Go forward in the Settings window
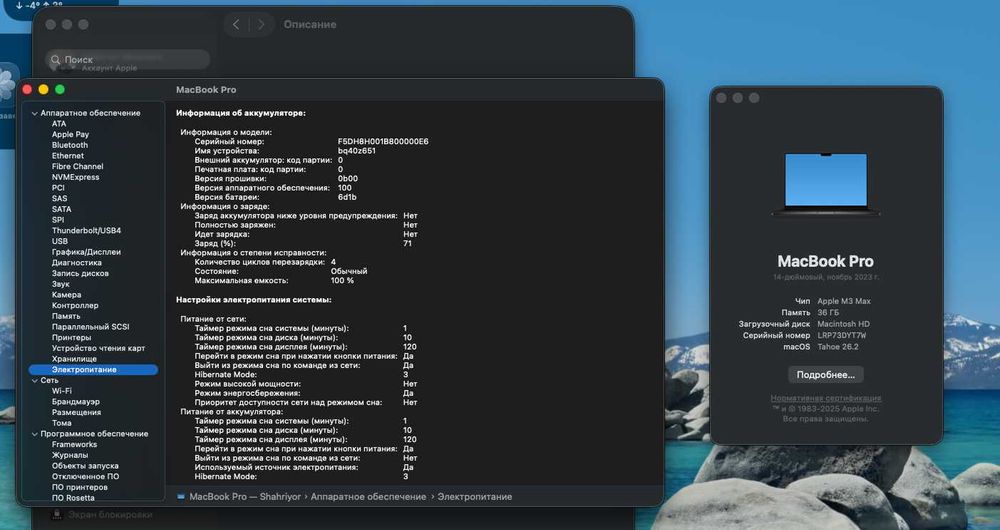The width and height of the screenshot is (1000, 530). [260, 24]
